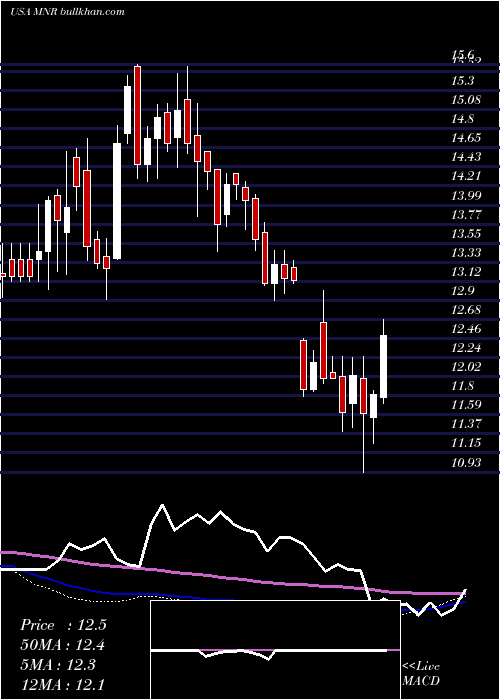Click the 12.02 price axis label
The image size is (500, 700).
[x=466, y=367]
